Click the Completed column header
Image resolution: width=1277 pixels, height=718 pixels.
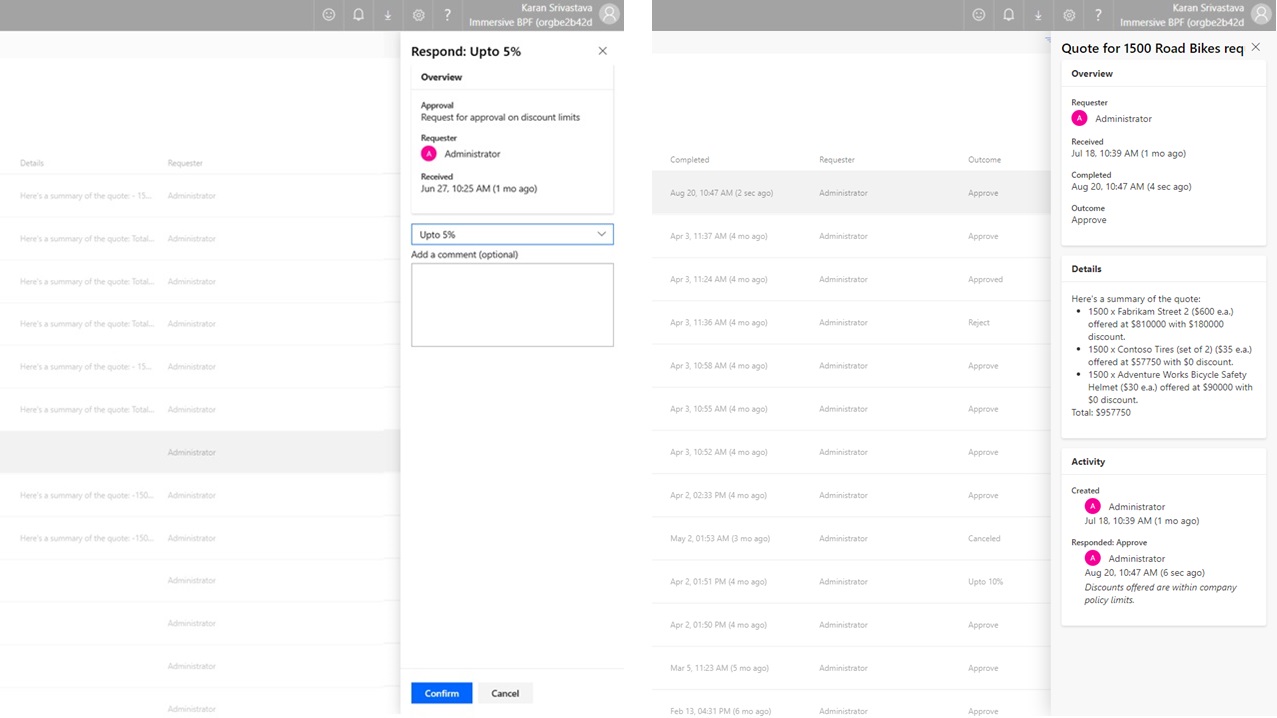click(690, 159)
